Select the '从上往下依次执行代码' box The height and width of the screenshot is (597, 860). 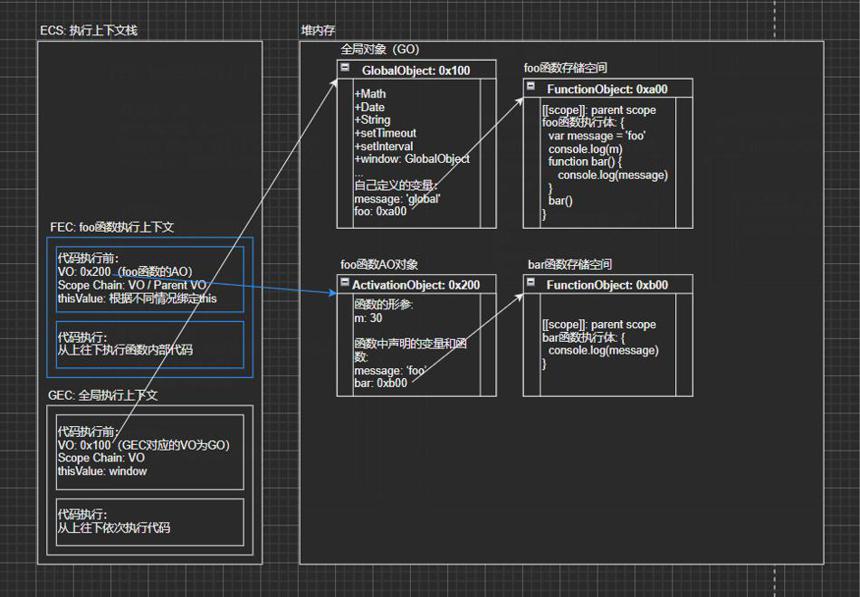[150, 522]
